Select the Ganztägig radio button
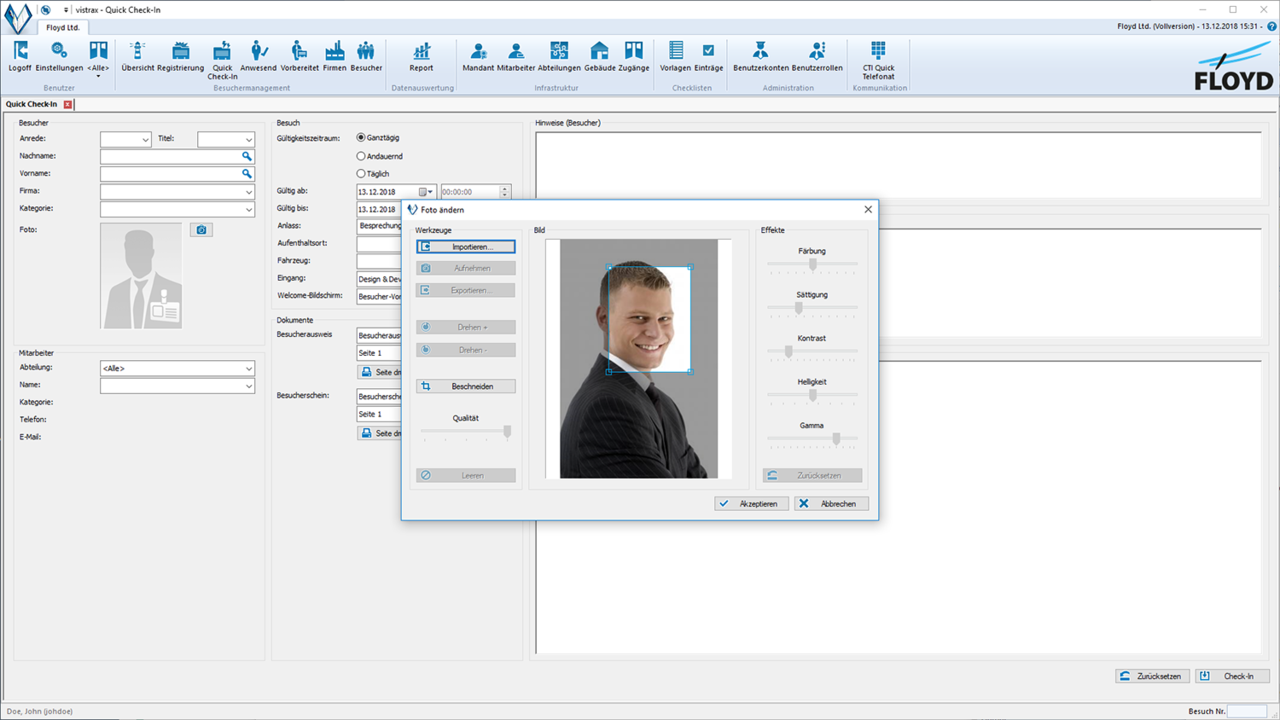 click(x=361, y=137)
